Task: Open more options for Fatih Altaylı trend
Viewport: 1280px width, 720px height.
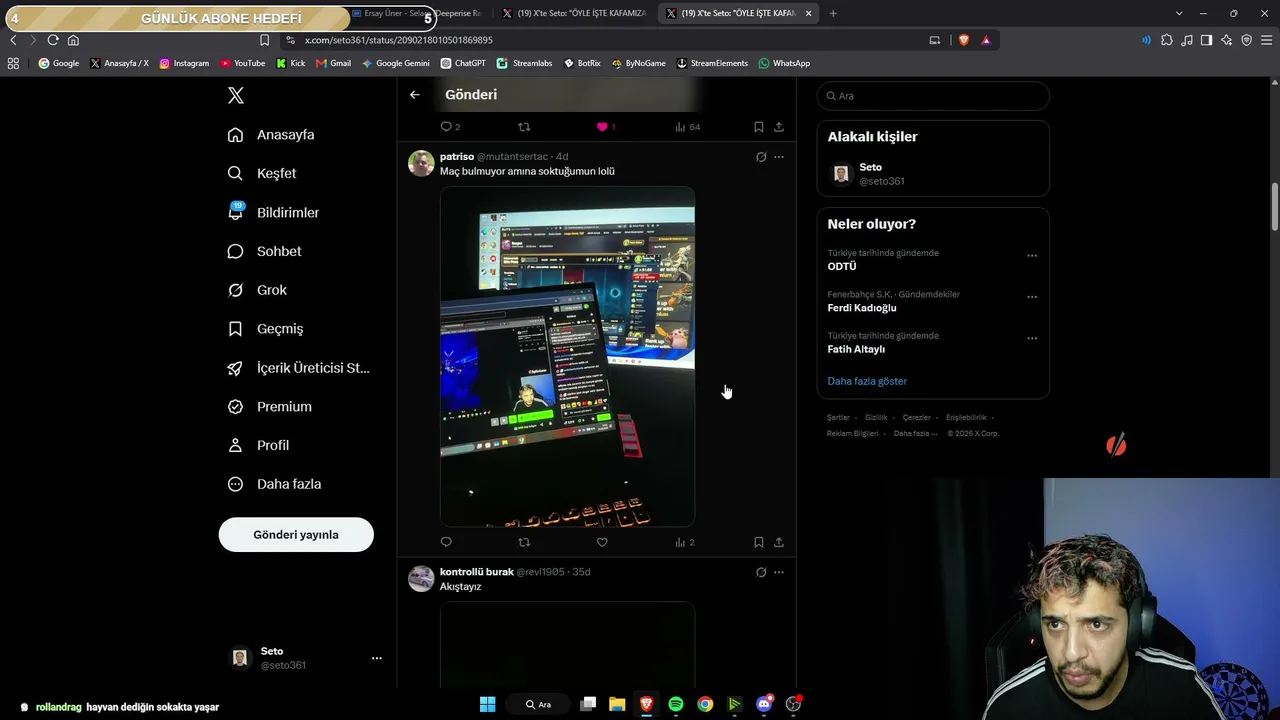Action: coord(1032,338)
